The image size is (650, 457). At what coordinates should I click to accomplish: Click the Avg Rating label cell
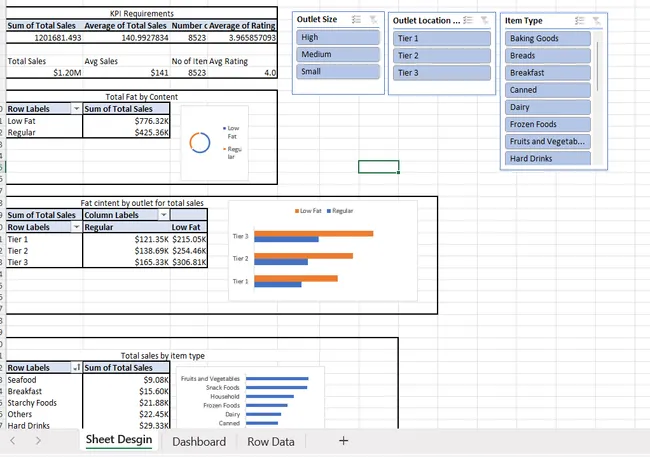tap(243, 61)
